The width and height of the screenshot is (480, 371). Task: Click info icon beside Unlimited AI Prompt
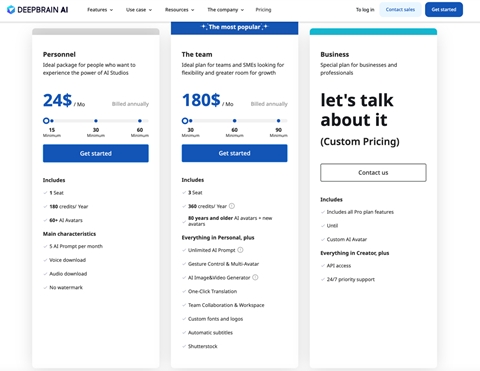click(x=240, y=250)
